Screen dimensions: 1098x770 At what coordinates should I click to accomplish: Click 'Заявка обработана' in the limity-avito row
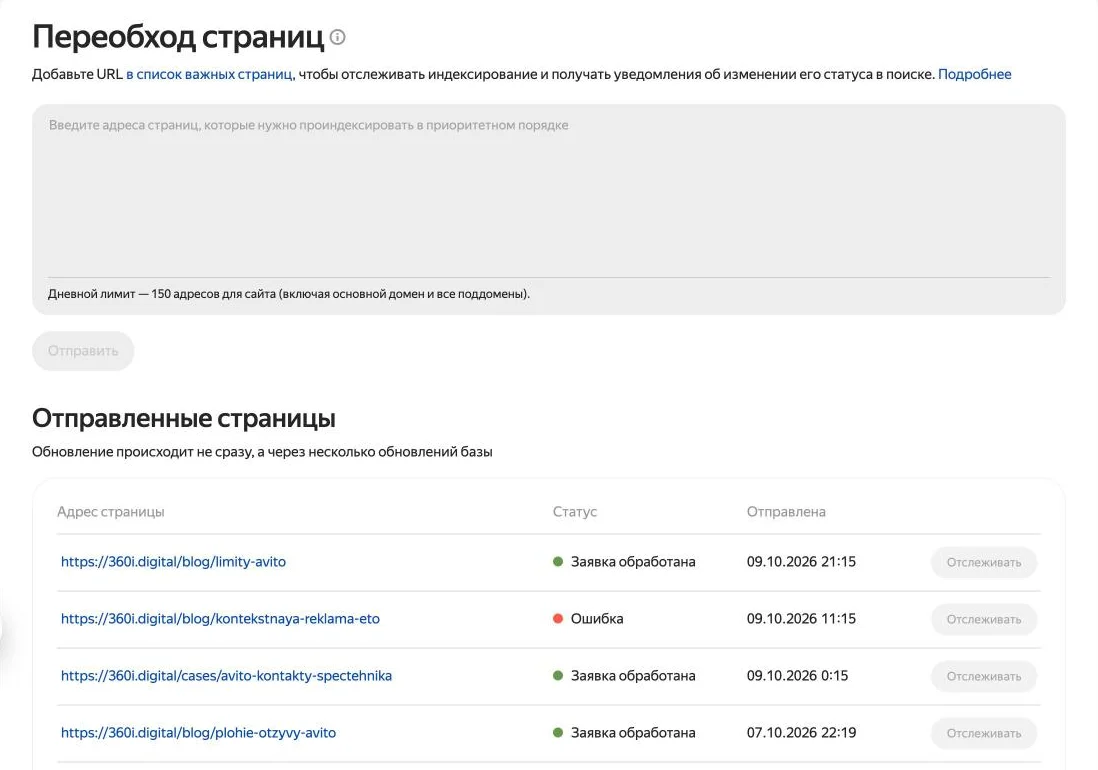click(x=633, y=561)
